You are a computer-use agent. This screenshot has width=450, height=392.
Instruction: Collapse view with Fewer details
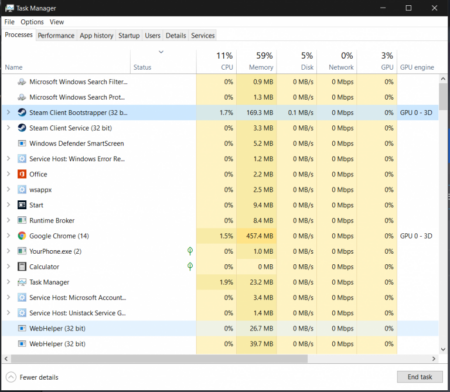(32, 377)
